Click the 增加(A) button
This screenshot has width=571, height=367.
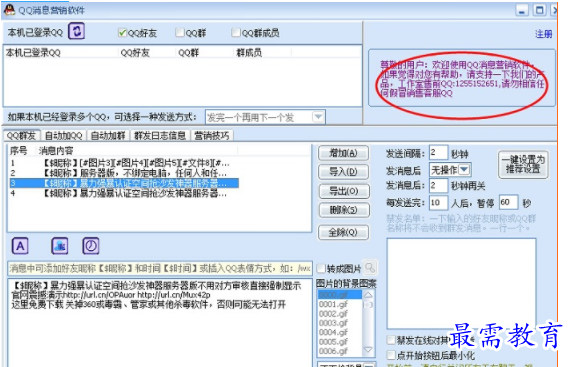click(x=343, y=153)
